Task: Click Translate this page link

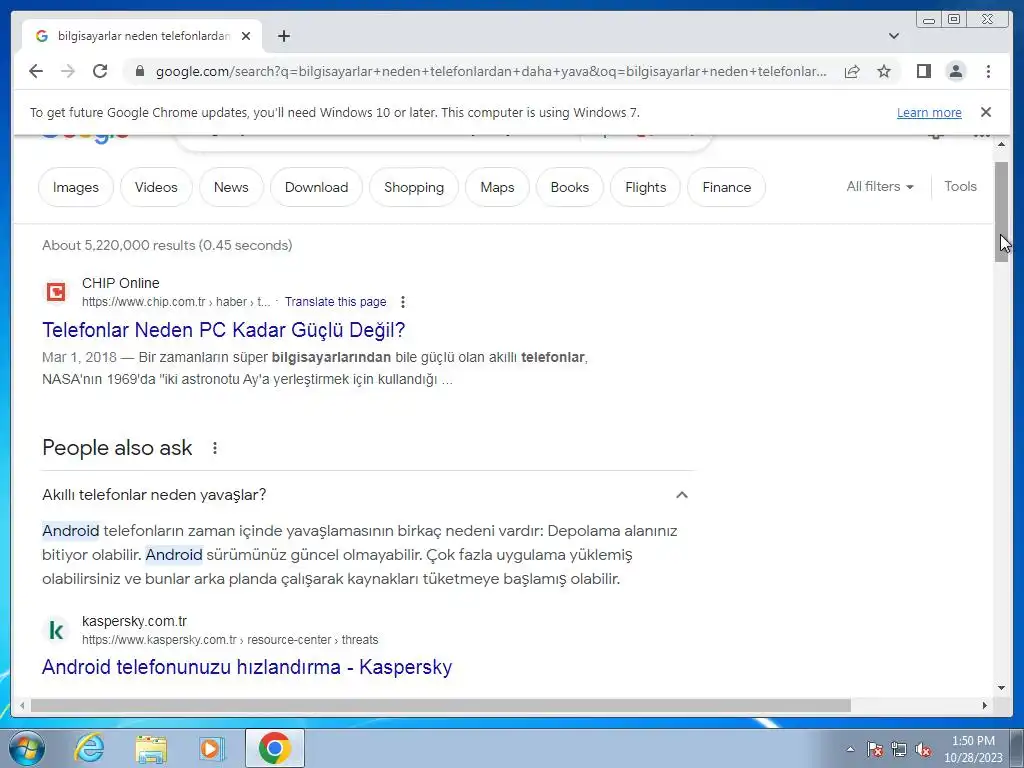Action: [335, 302]
